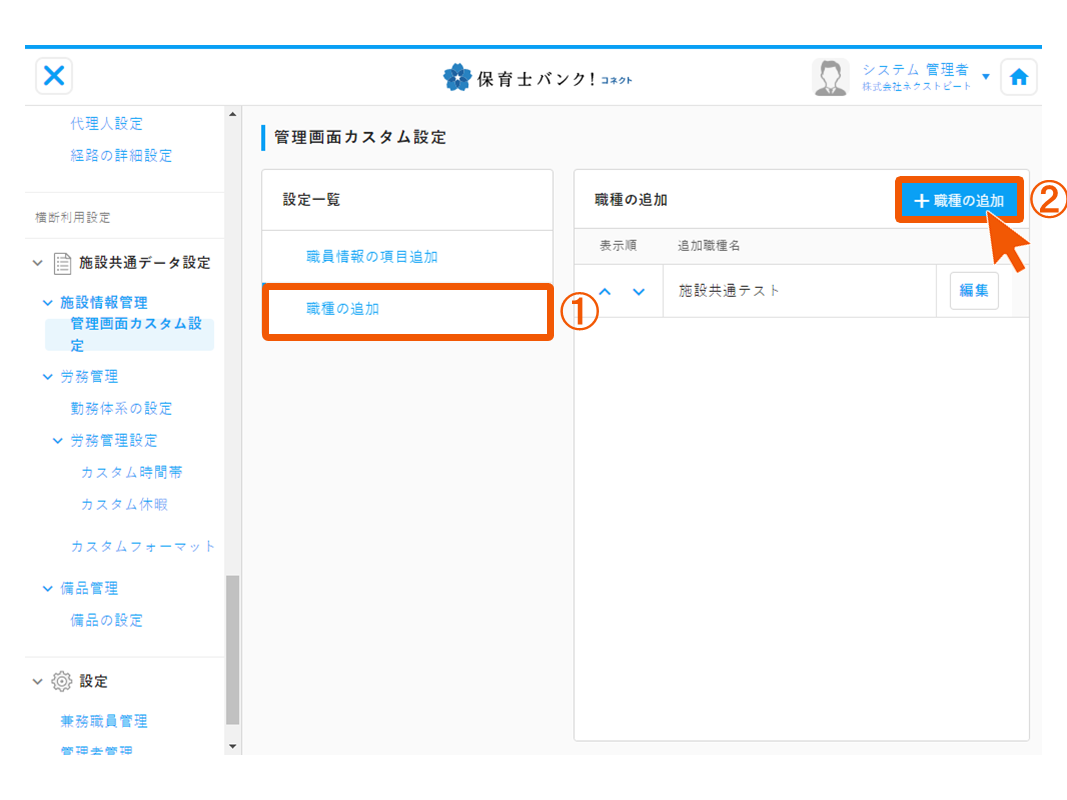Screen dimensions: 1067x800
Task: Collapse the 労務管理 tree section
Action: pyautogui.click(x=48, y=377)
